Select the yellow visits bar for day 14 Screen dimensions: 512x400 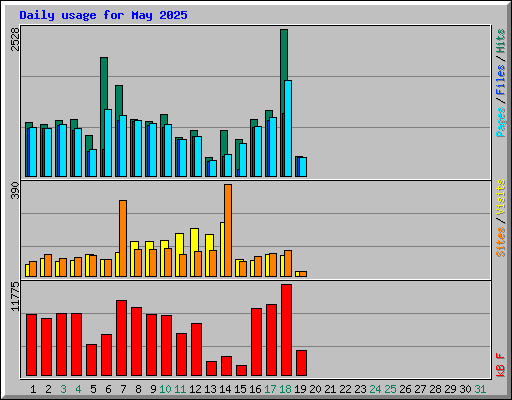pyautogui.click(x=222, y=249)
